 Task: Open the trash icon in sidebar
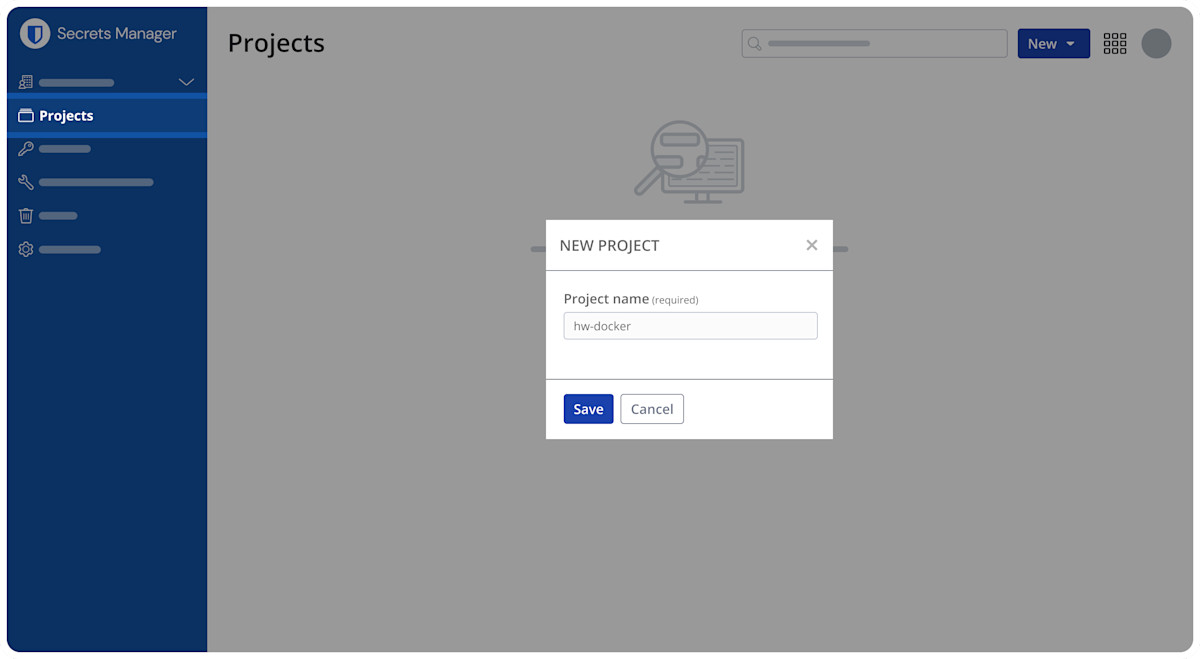click(x=26, y=216)
